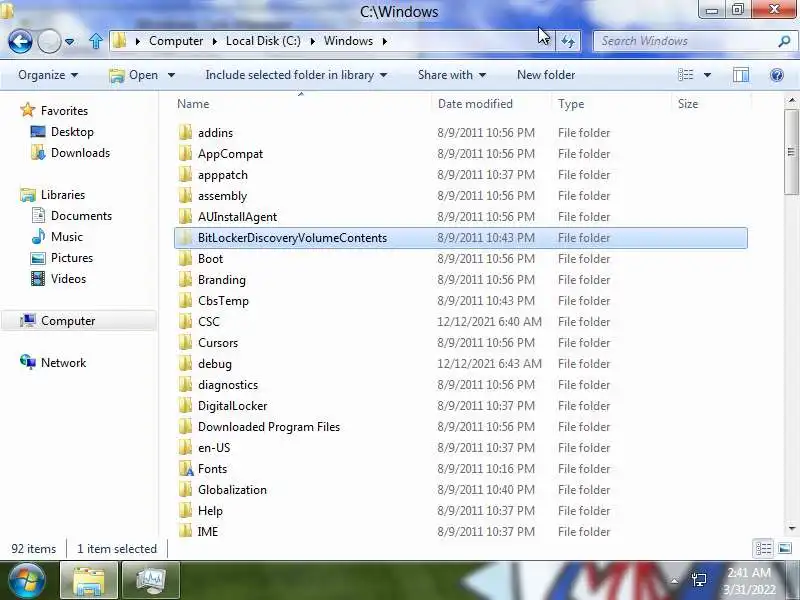Screen dimensions: 800x600
Task: Select the Help folder icon
Action: coord(186,510)
